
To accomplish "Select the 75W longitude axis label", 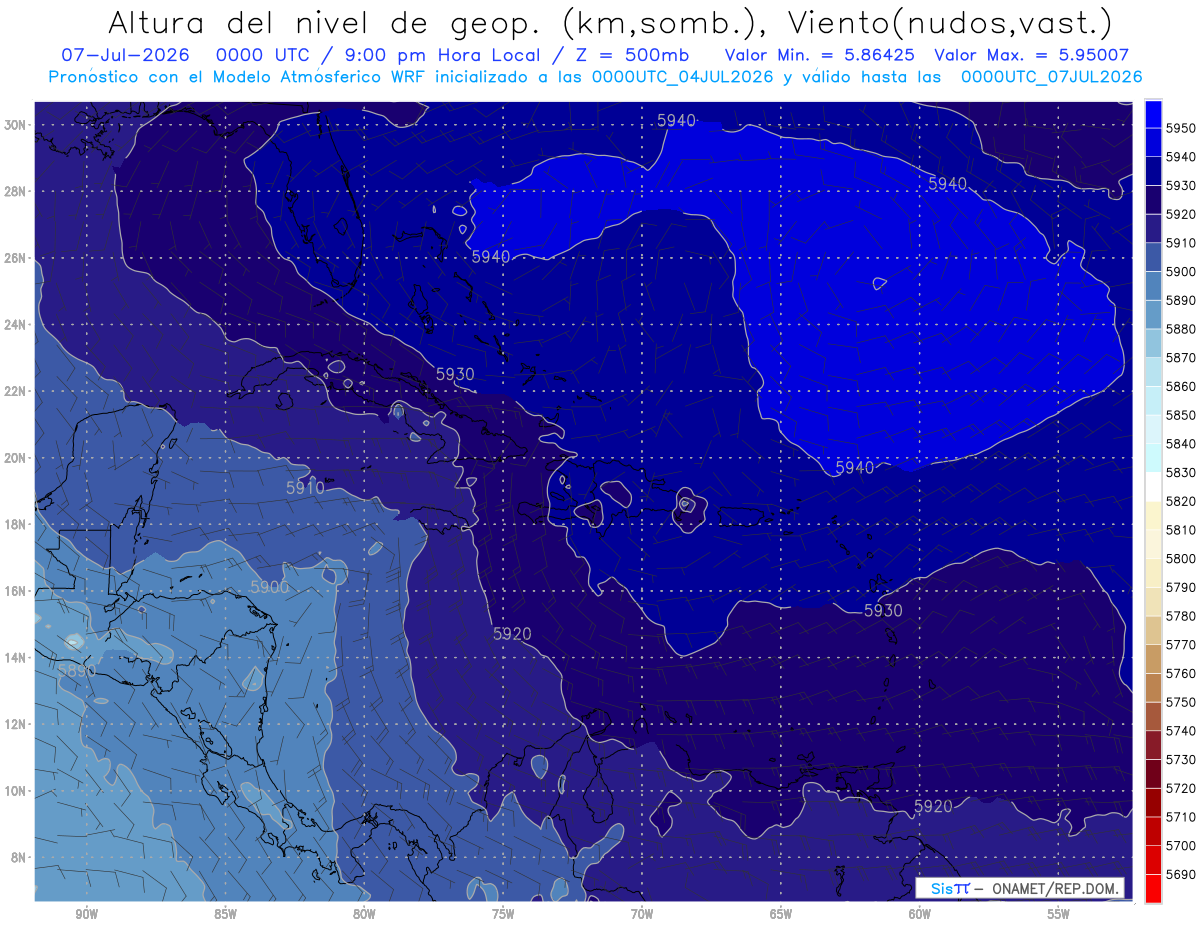I will tap(503, 914).
